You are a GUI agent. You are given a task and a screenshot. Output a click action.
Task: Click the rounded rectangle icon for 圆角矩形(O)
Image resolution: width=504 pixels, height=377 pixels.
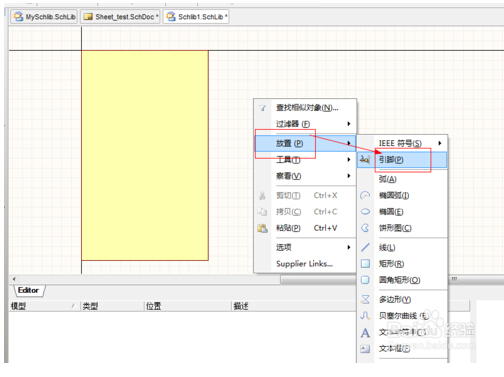click(365, 280)
